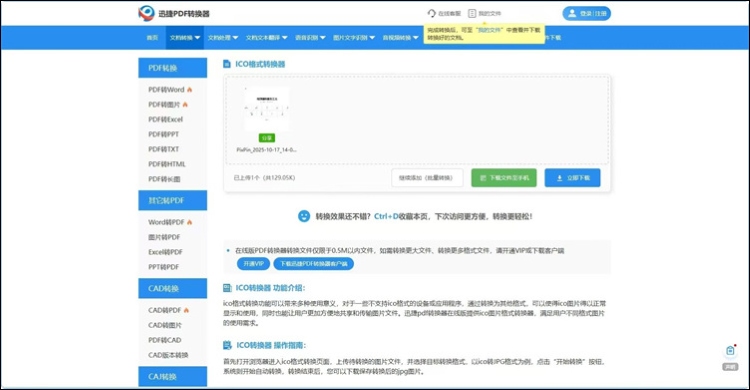Open PDF转HTML in sidebar
The width and height of the screenshot is (750, 390).
click(167, 164)
